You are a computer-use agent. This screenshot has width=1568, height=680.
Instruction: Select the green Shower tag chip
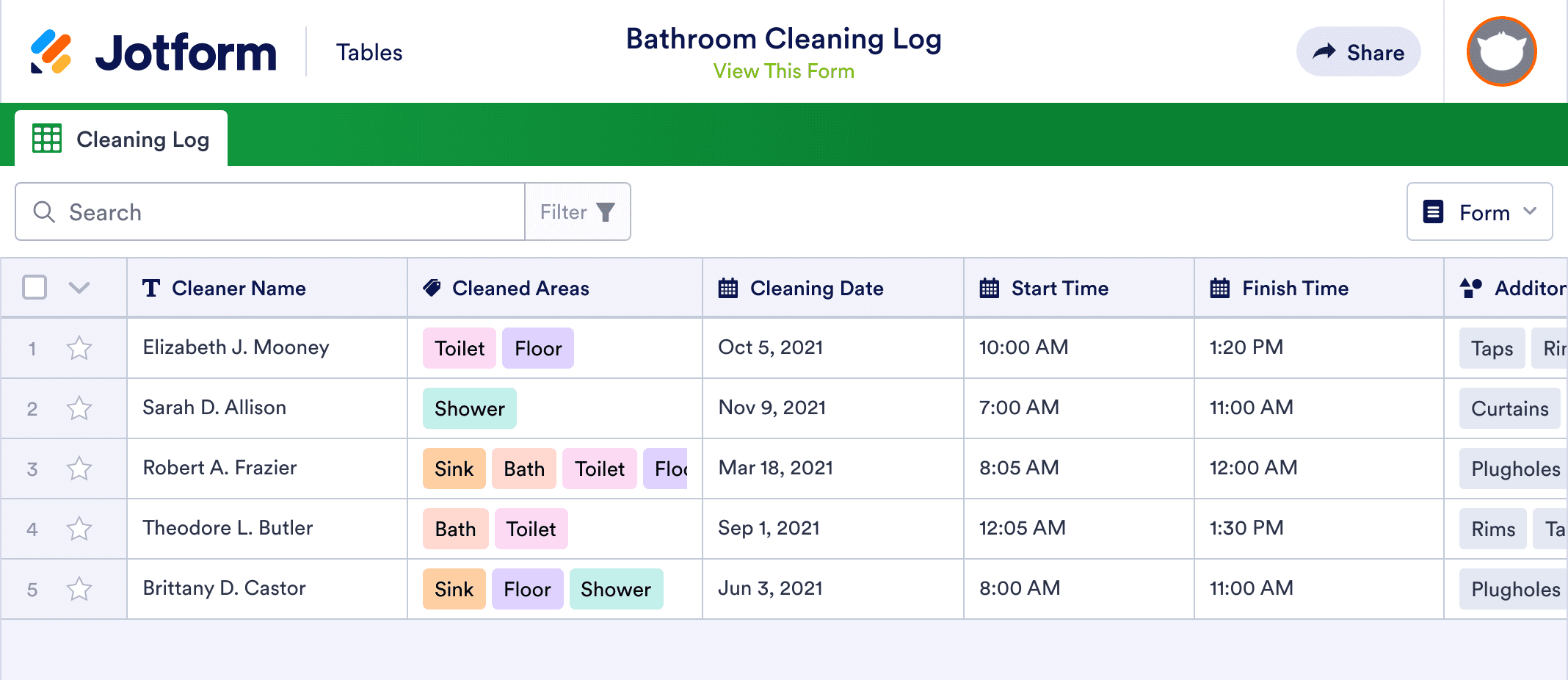point(470,408)
